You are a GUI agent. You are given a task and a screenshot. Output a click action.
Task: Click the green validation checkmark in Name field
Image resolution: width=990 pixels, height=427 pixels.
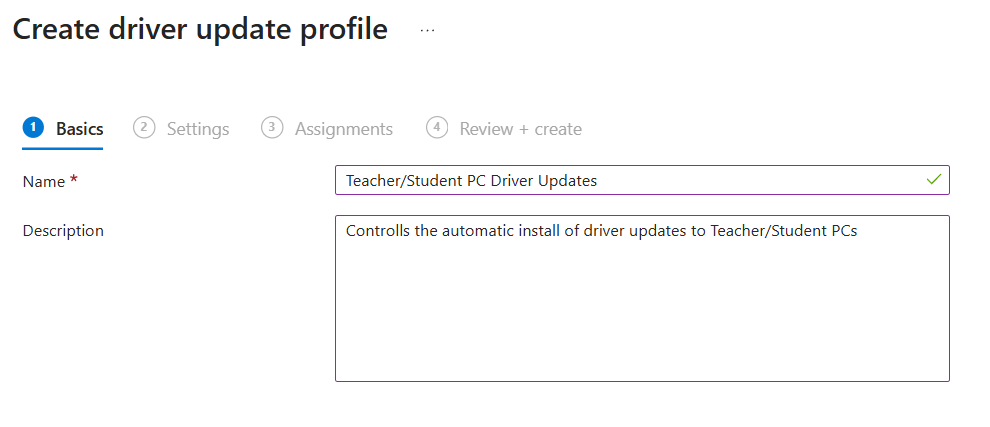tap(934, 180)
